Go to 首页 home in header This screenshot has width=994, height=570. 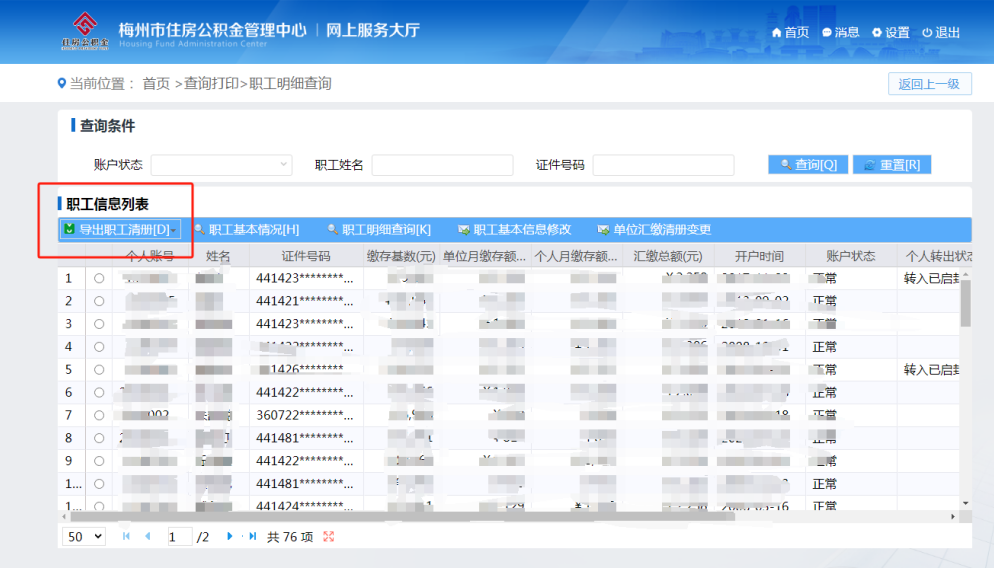tap(790, 32)
